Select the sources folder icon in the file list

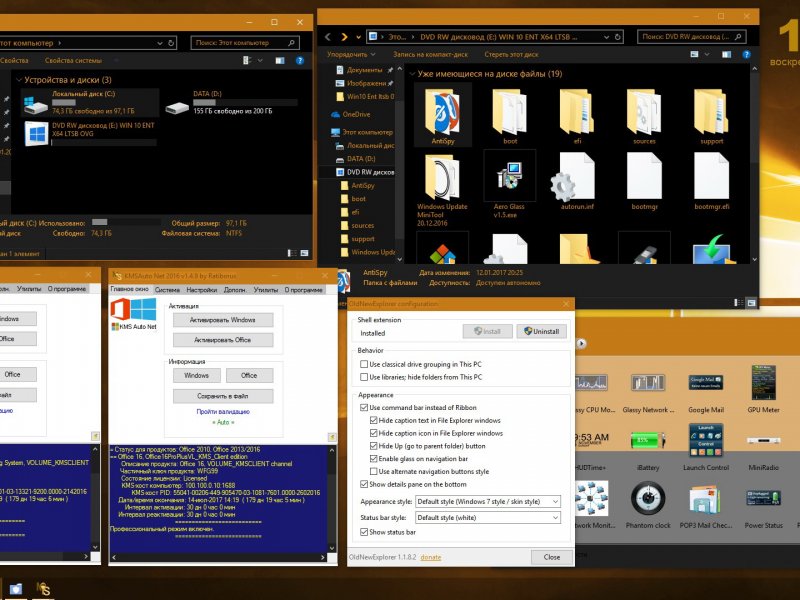pyautogui.click(x=644, y=112)
